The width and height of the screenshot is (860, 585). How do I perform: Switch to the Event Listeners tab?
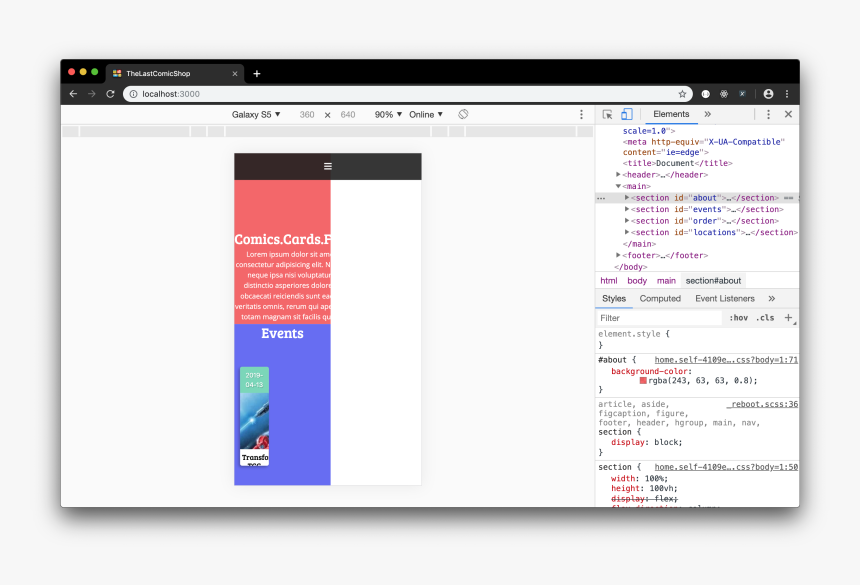click(725, 299)
